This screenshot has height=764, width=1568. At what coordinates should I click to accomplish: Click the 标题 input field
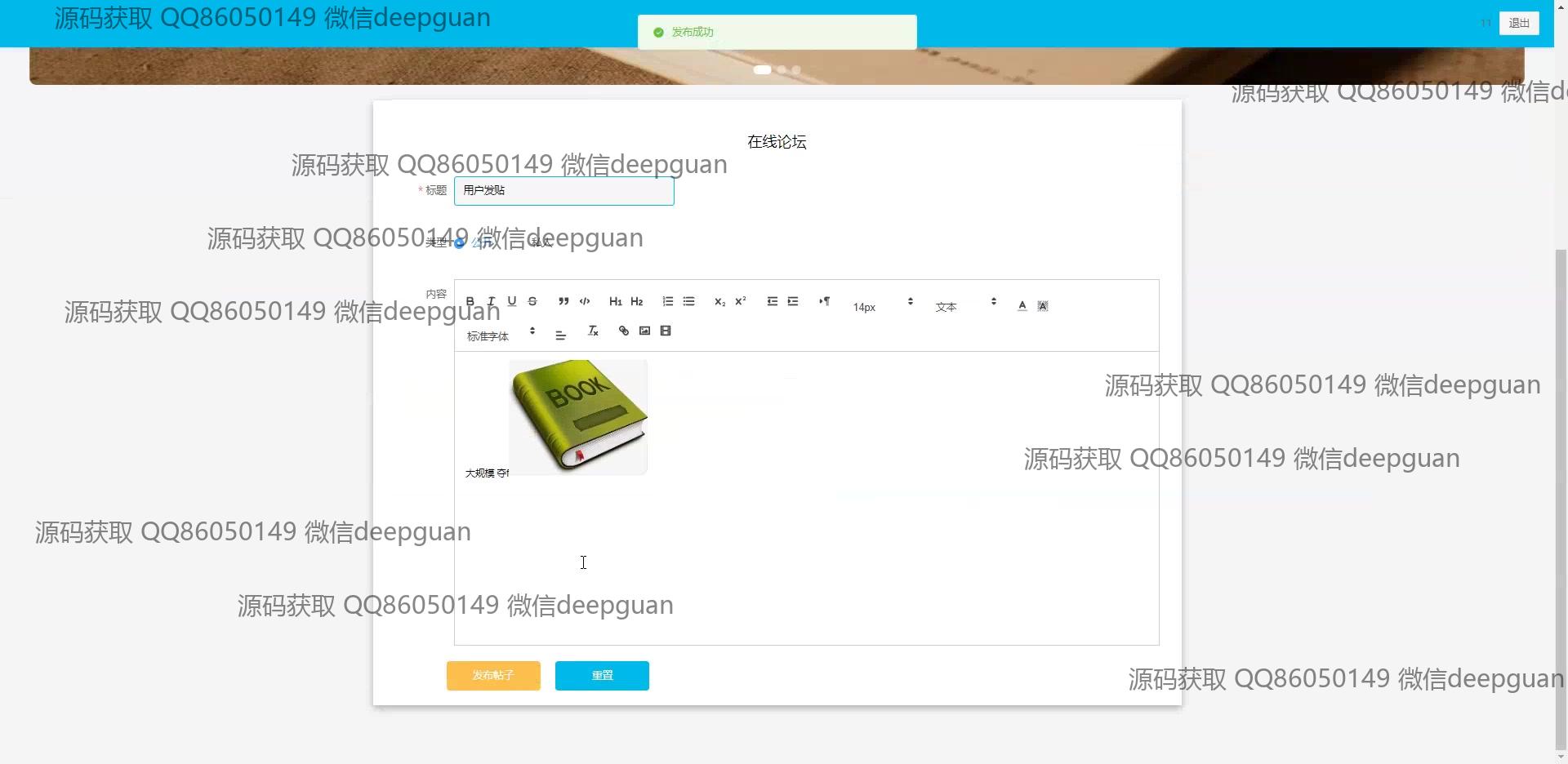coord(563,191)
